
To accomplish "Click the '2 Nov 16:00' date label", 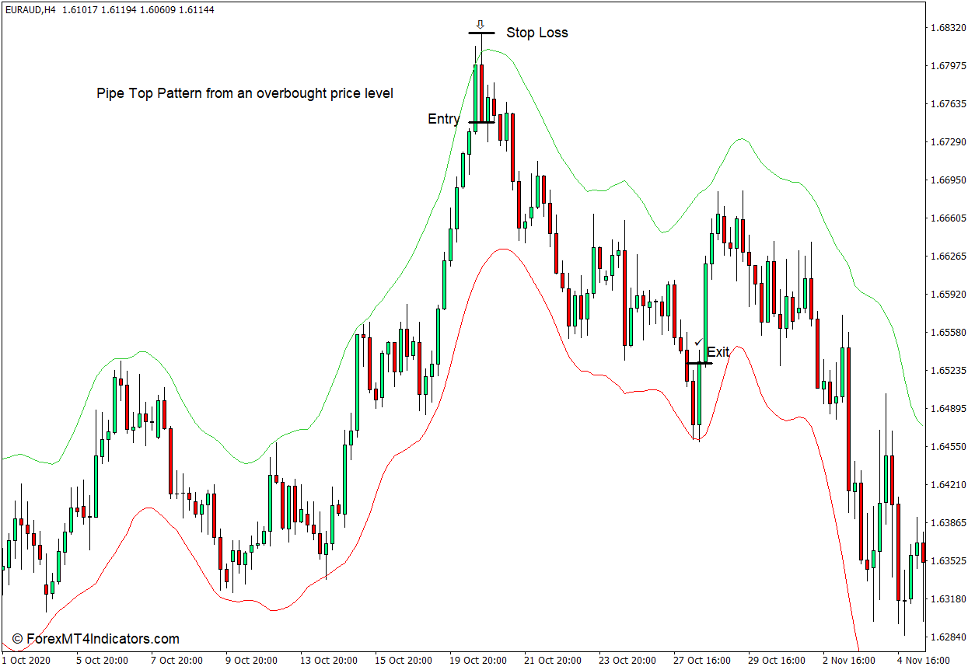I will coord(849,660).
